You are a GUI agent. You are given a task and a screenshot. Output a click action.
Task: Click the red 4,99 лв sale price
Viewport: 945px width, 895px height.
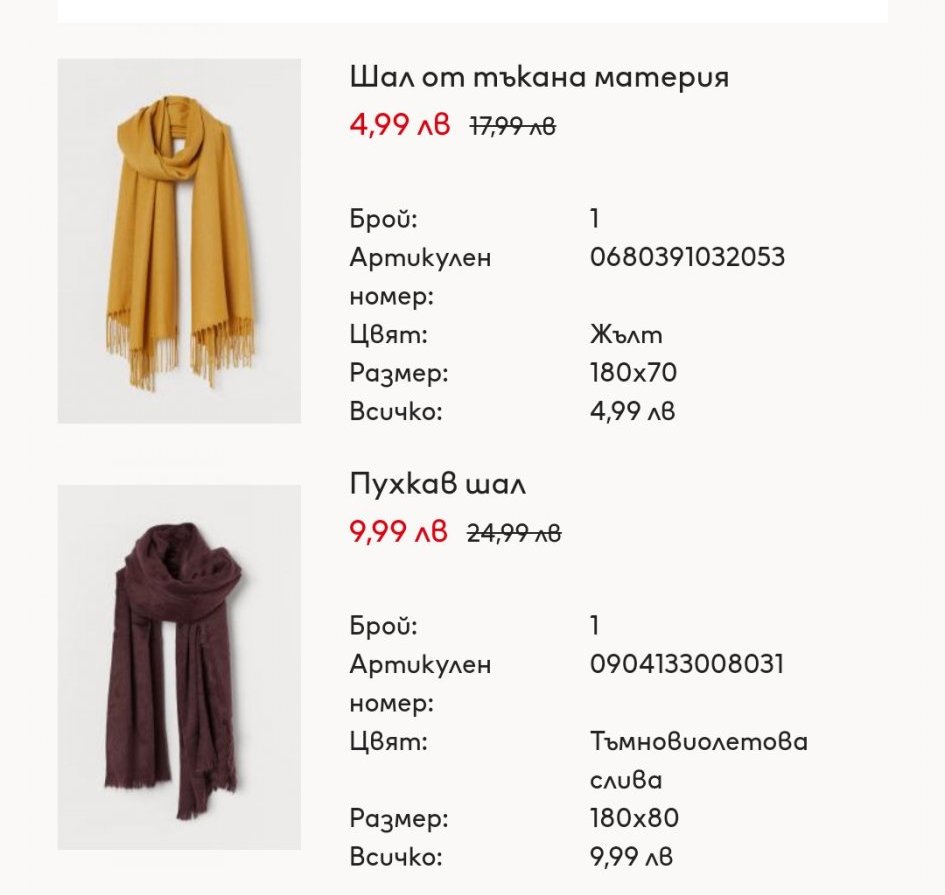400,125
